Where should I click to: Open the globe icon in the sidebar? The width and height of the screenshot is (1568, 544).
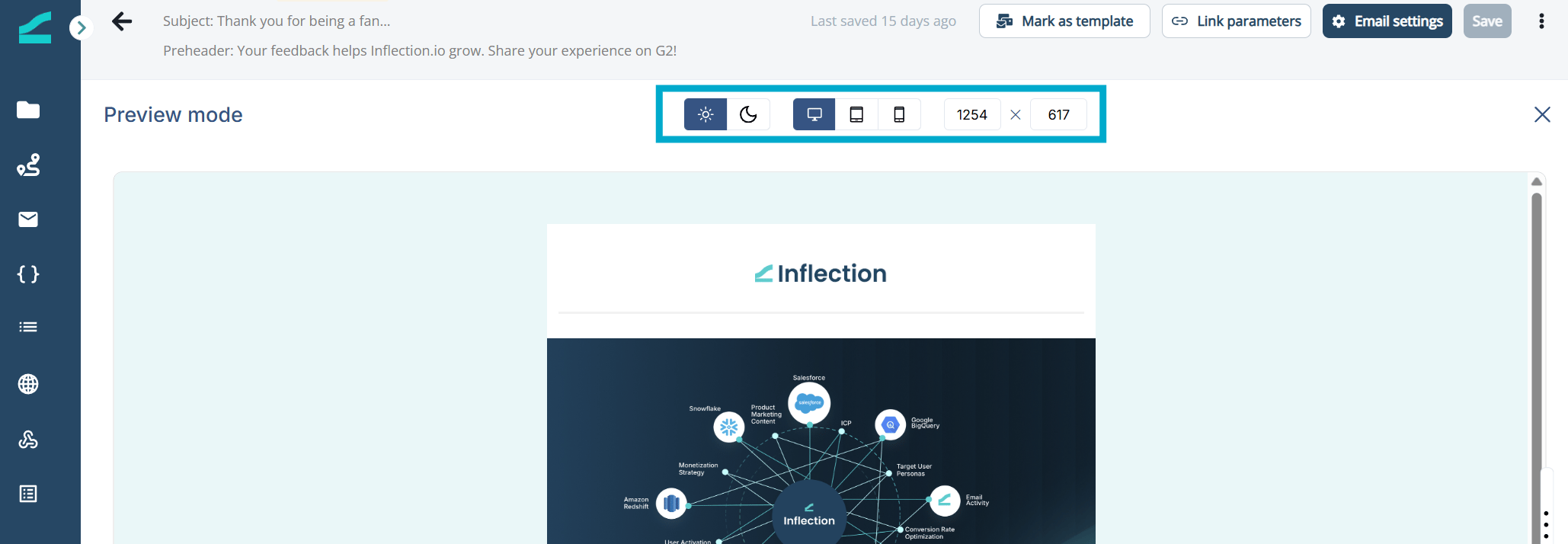[28, 384]
